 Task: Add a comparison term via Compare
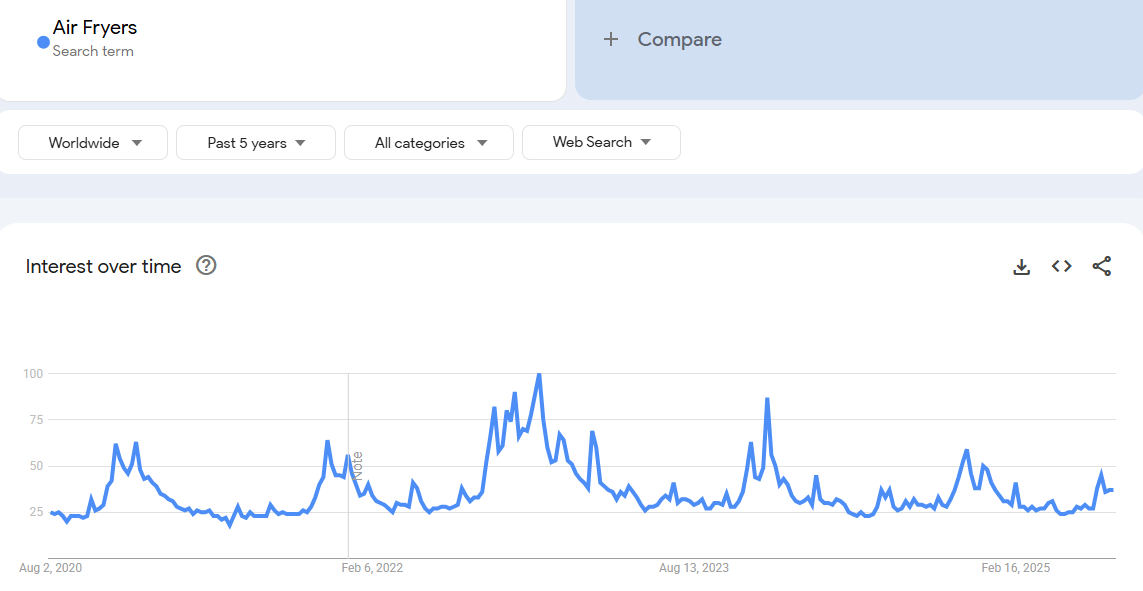tap(679, 40)
